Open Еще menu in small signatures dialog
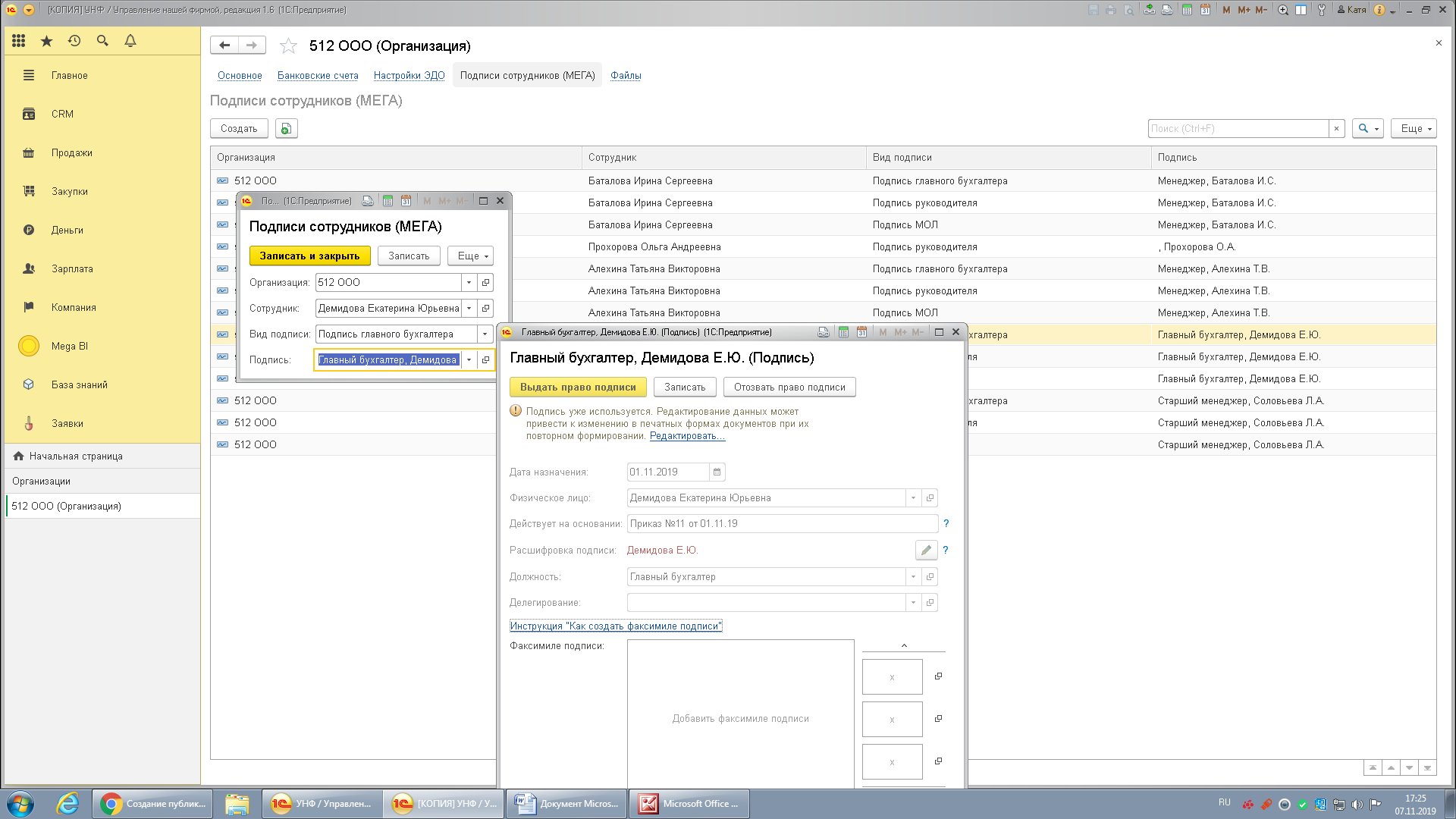The height and width of the screenshot is (819, 1456). [471, 256]
